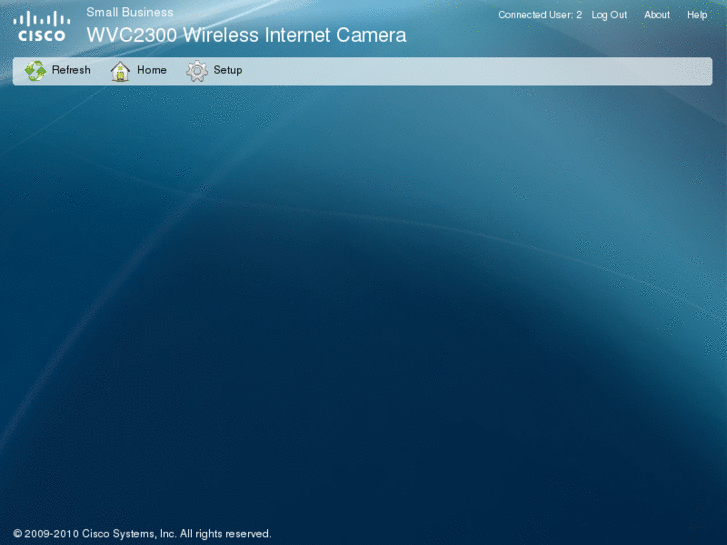Click the Cisco Systems copyright notice
Image resolution: width=727 pixels, height=545 pixels.
142,533
